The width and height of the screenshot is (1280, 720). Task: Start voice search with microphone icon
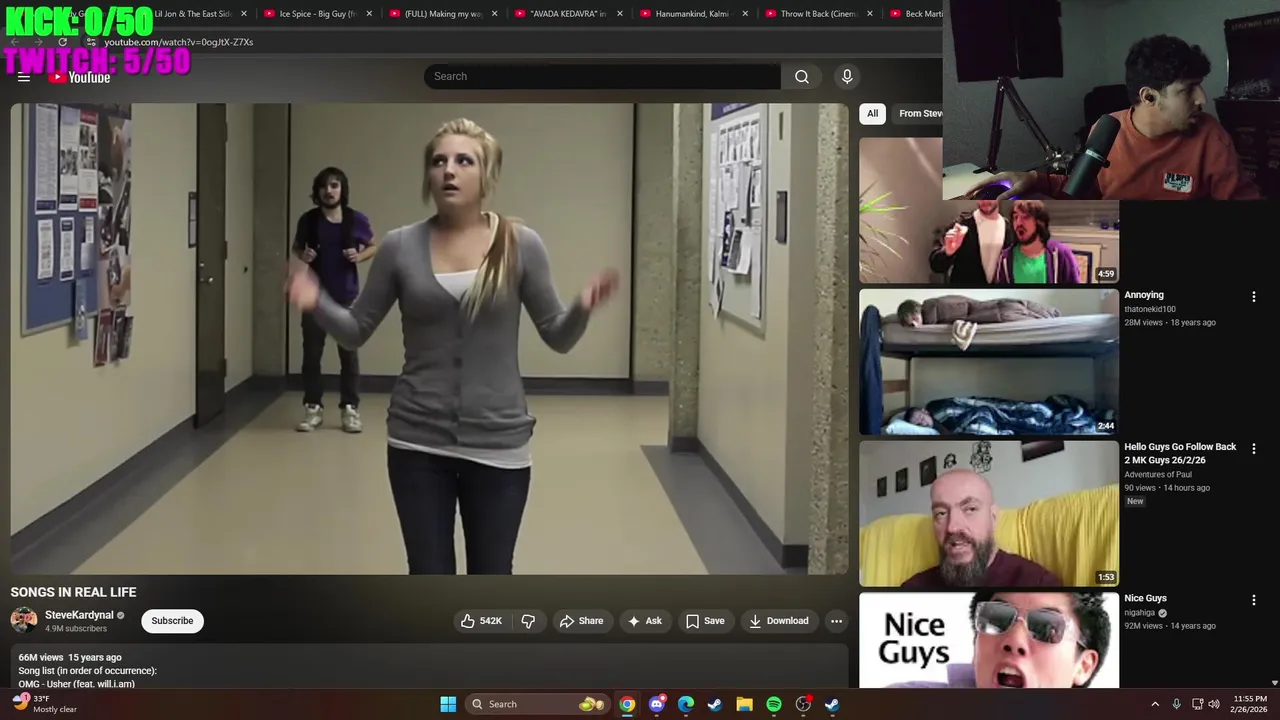pos(847,76)
